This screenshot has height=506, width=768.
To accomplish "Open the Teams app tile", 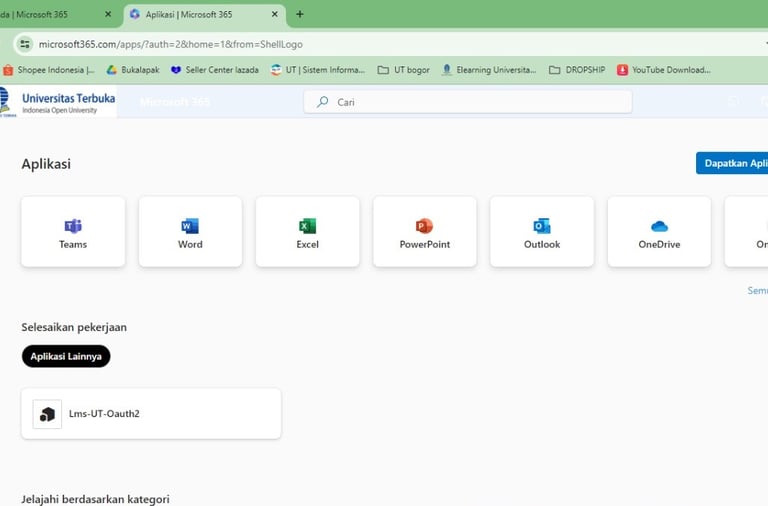I will click(x=73, y=232).
